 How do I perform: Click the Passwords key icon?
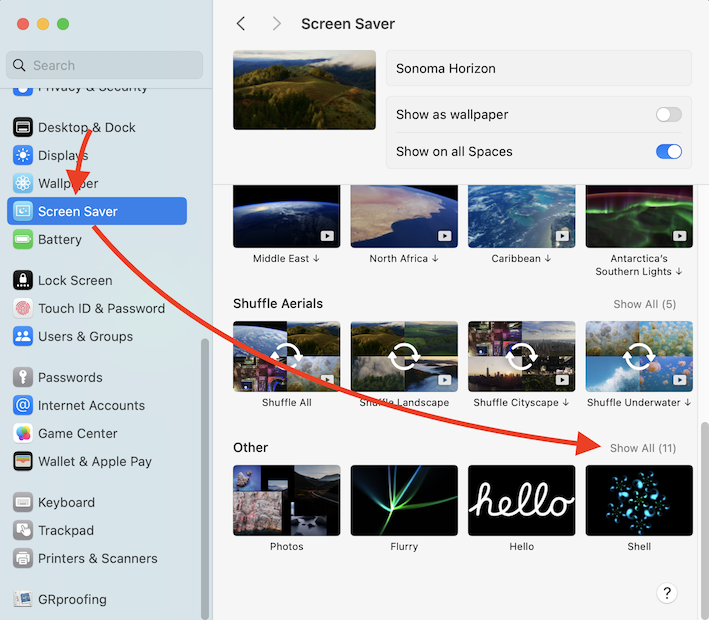pos(23,377)
